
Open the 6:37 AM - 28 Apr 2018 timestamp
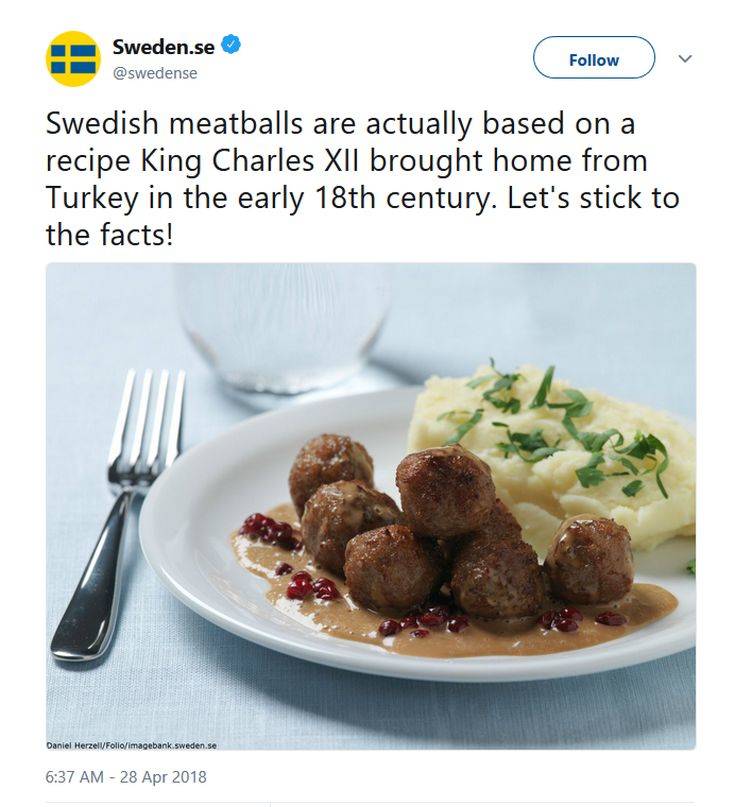[x=125, y=776]
